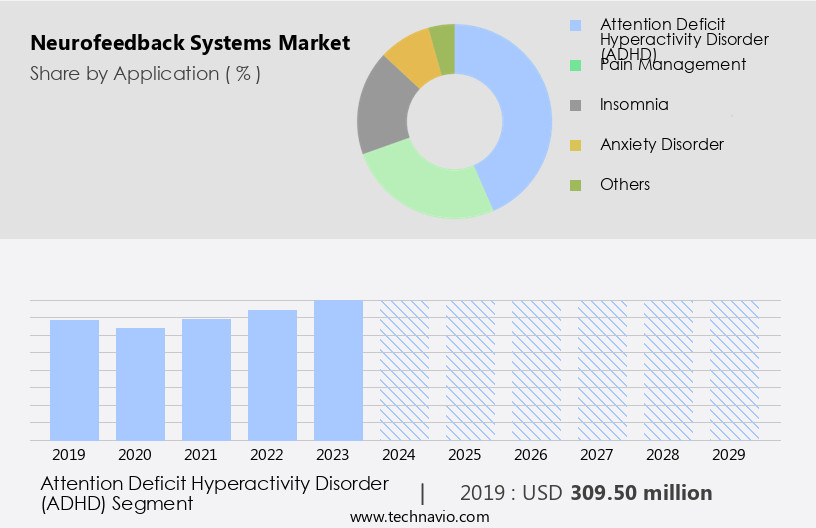Click the hatched forecast bar for 2024

pyautogui.click(x=404, y=370)
